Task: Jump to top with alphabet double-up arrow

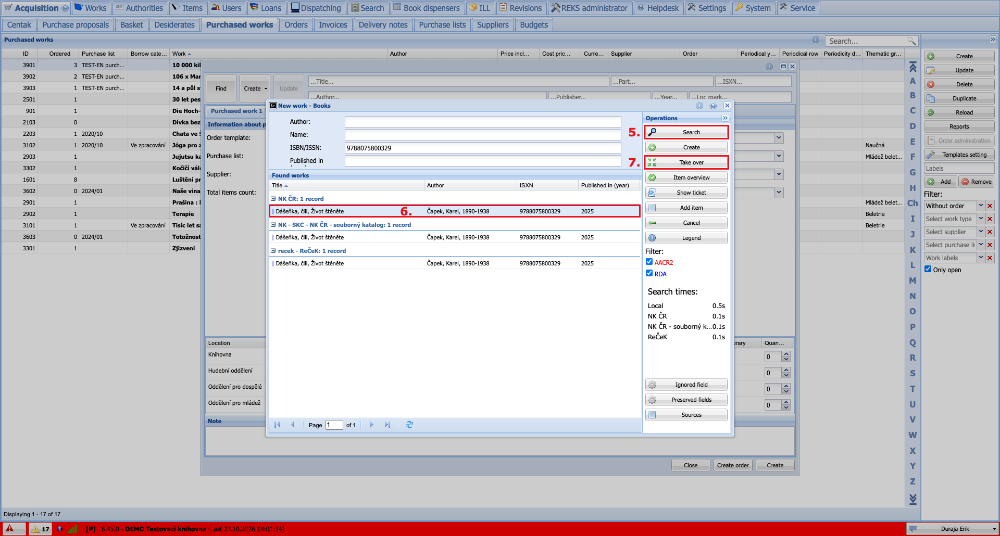Action: (x=913, y=66)
